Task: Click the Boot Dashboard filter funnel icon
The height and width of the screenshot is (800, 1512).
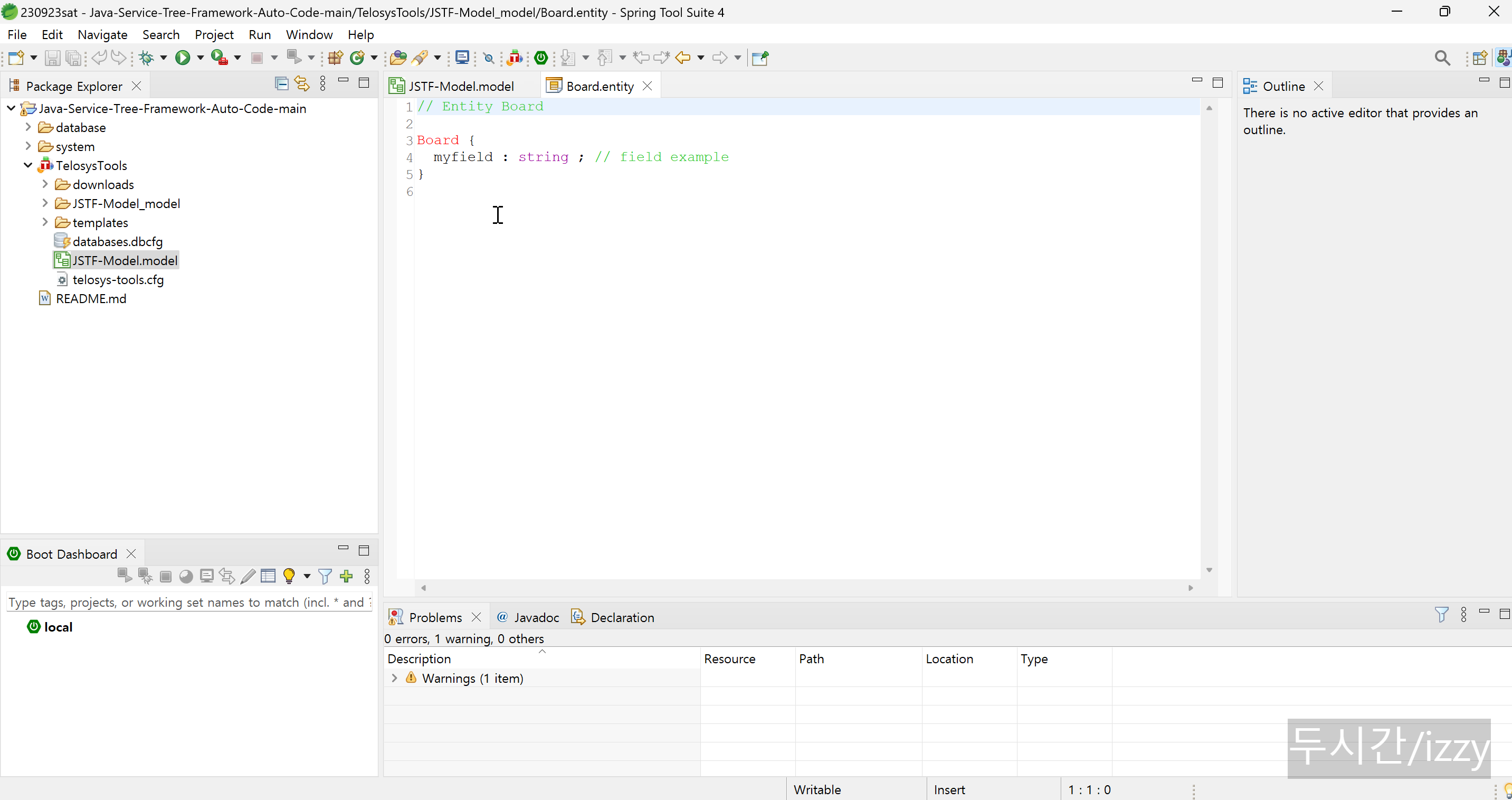Action: click(325, 576)
